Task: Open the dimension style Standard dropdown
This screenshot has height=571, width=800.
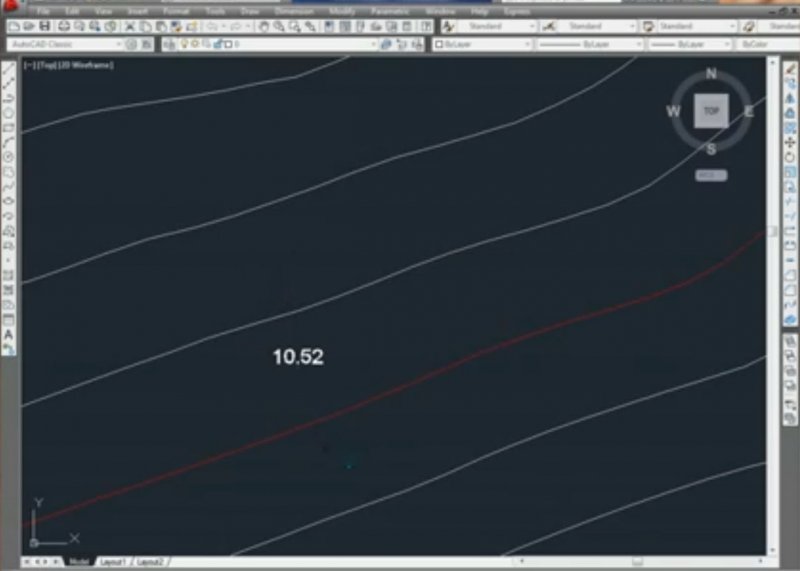Action: click(x=596, y=26)
